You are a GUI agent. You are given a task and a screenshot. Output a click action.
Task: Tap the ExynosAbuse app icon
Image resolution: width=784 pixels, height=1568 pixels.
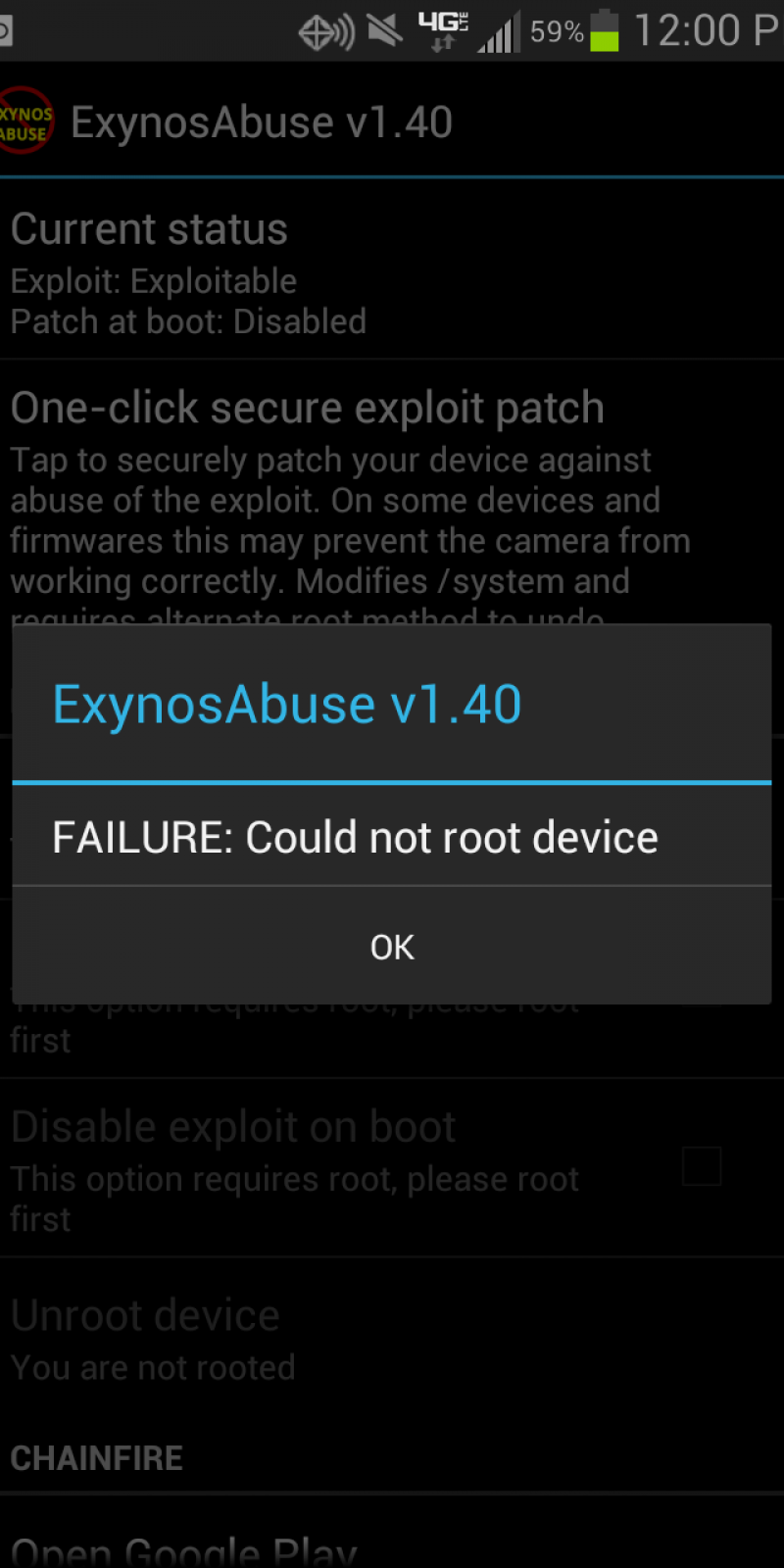(25, 121)
